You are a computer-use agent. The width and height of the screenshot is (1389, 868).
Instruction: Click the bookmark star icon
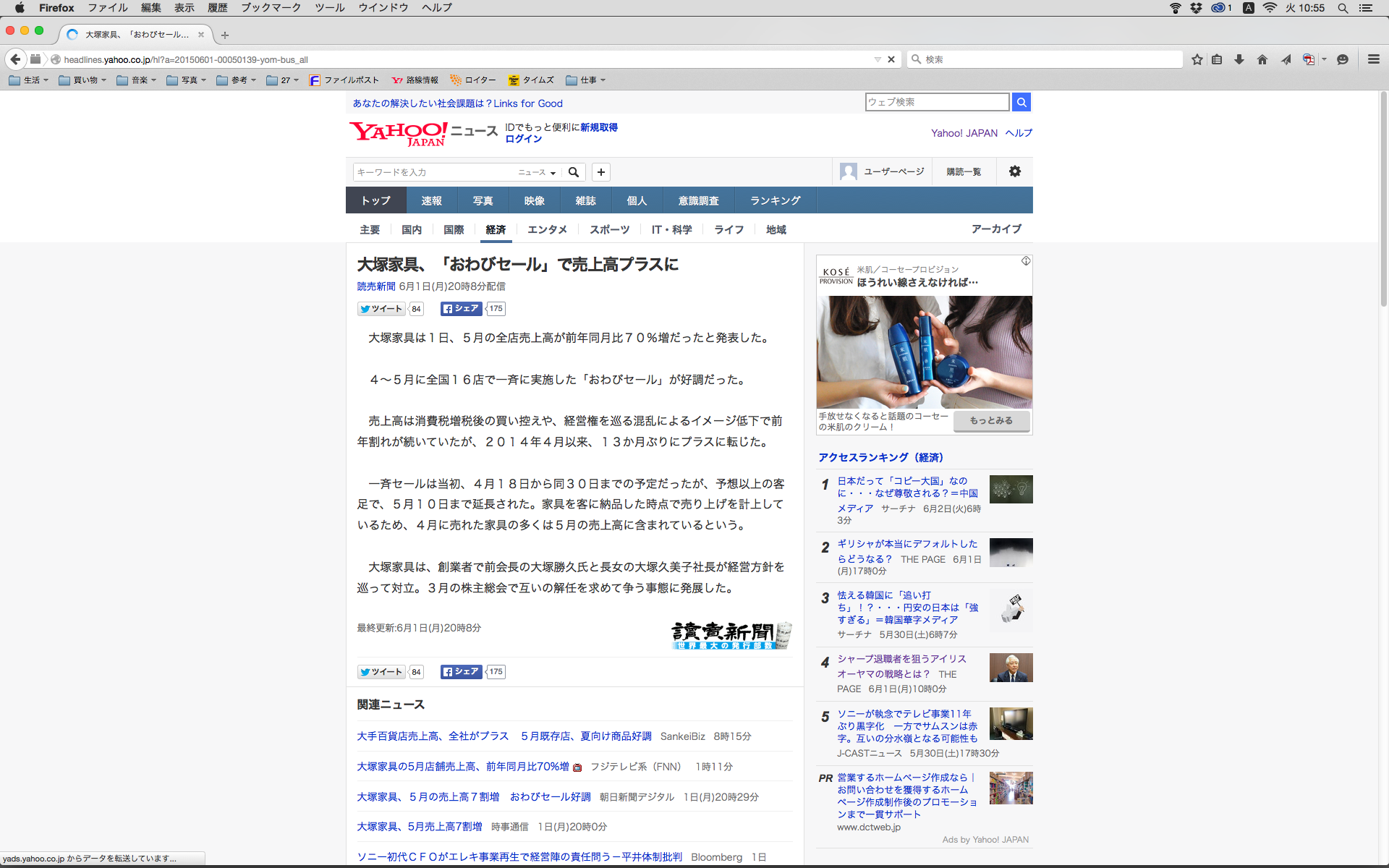[1197, 59]
